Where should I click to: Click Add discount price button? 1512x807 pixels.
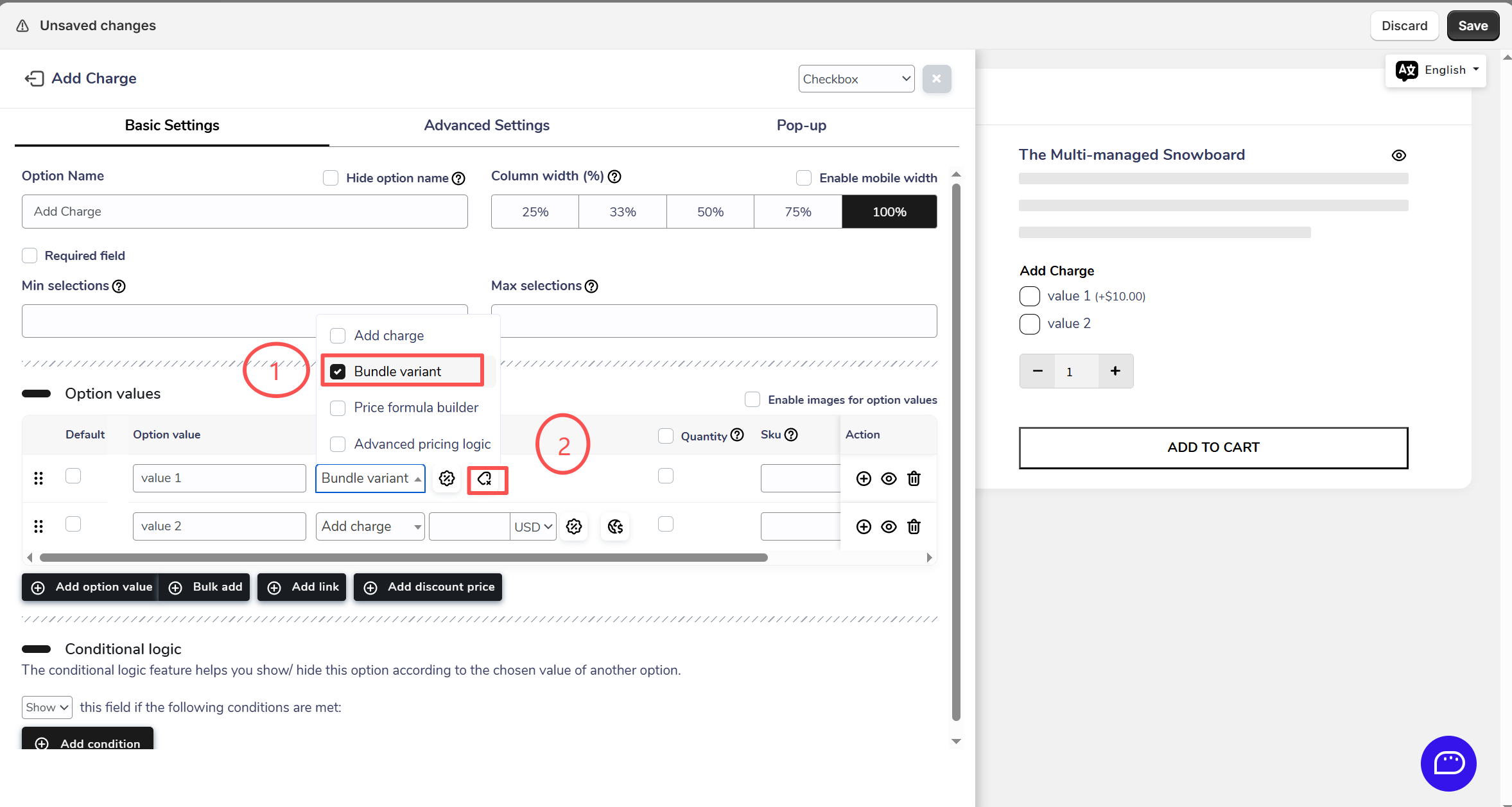click(428, 587)
